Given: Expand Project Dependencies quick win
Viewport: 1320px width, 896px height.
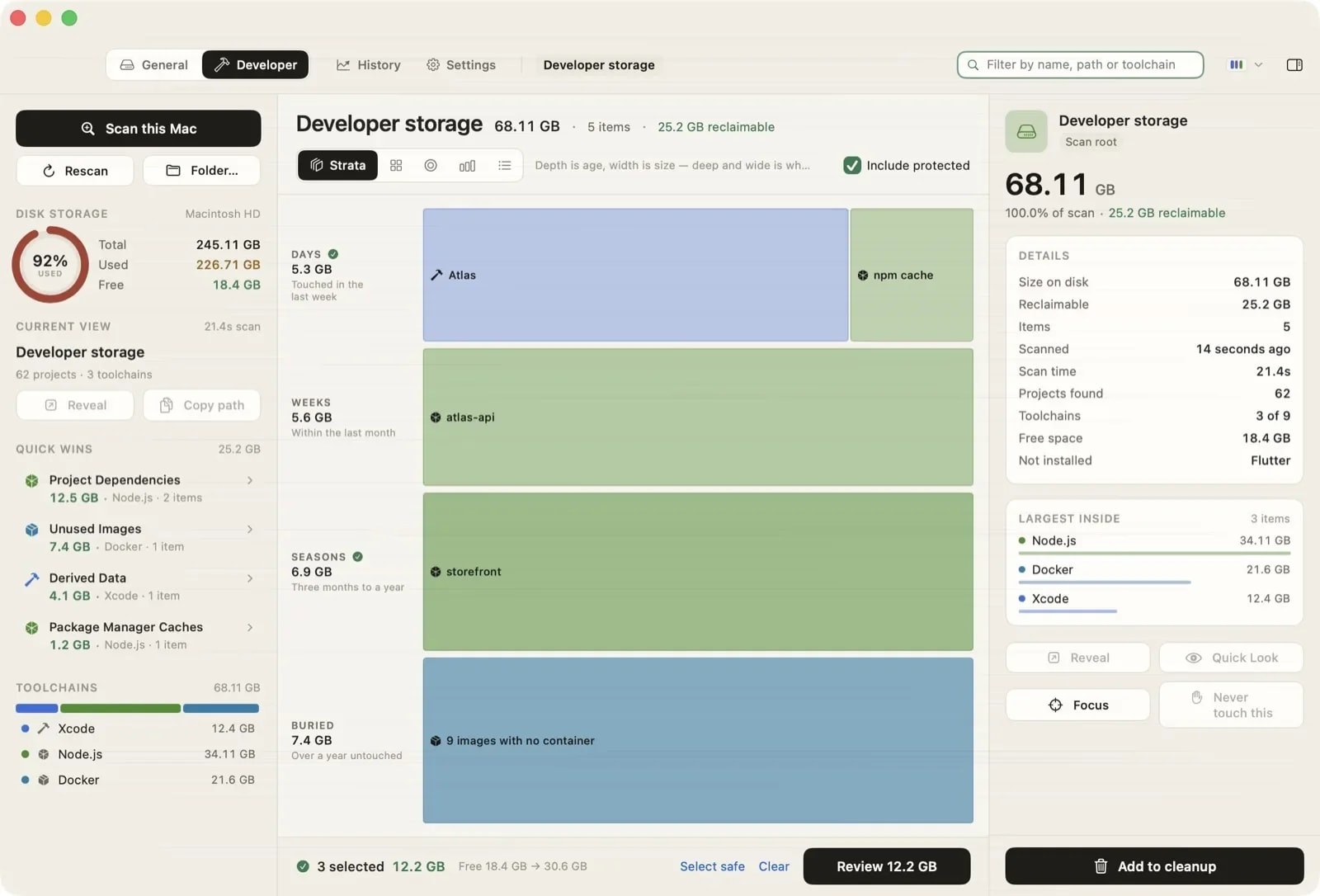Looking at the screenshot, I should pyautogui.click(x=250, y=480).
